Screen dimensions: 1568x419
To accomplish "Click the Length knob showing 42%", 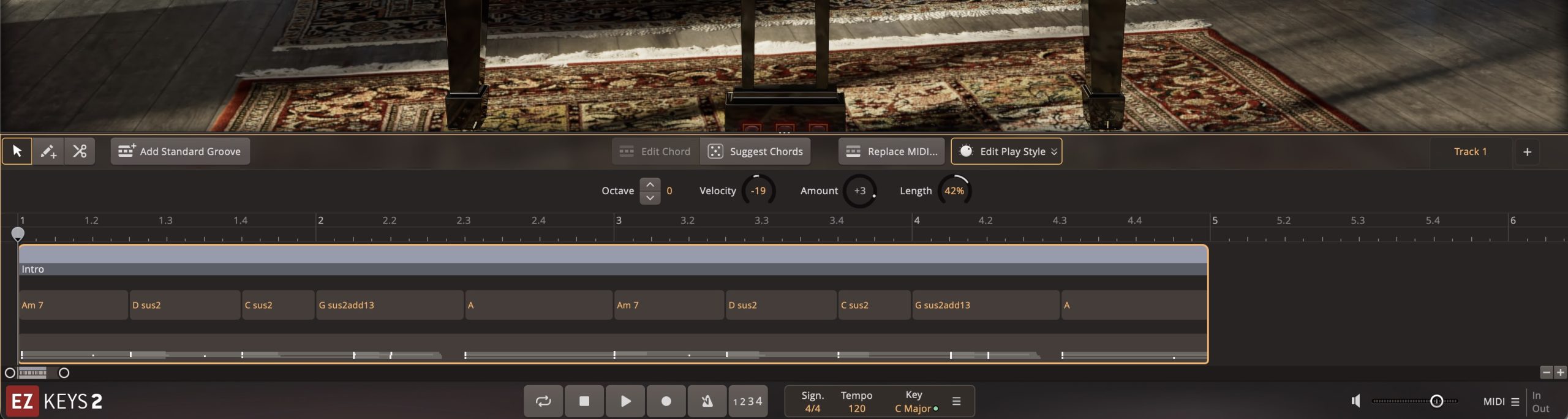I will tap(954, 191).
